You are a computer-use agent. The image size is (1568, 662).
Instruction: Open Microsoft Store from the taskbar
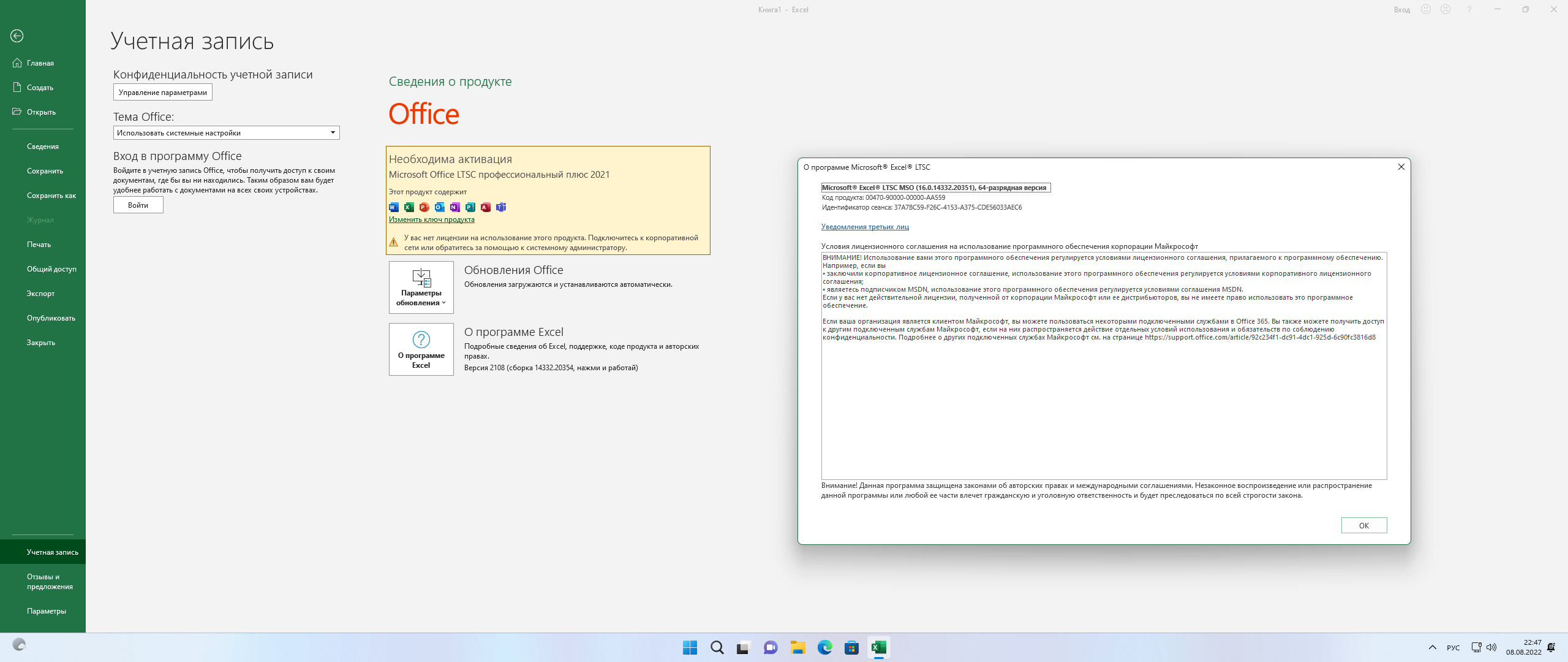coord(852,647)
